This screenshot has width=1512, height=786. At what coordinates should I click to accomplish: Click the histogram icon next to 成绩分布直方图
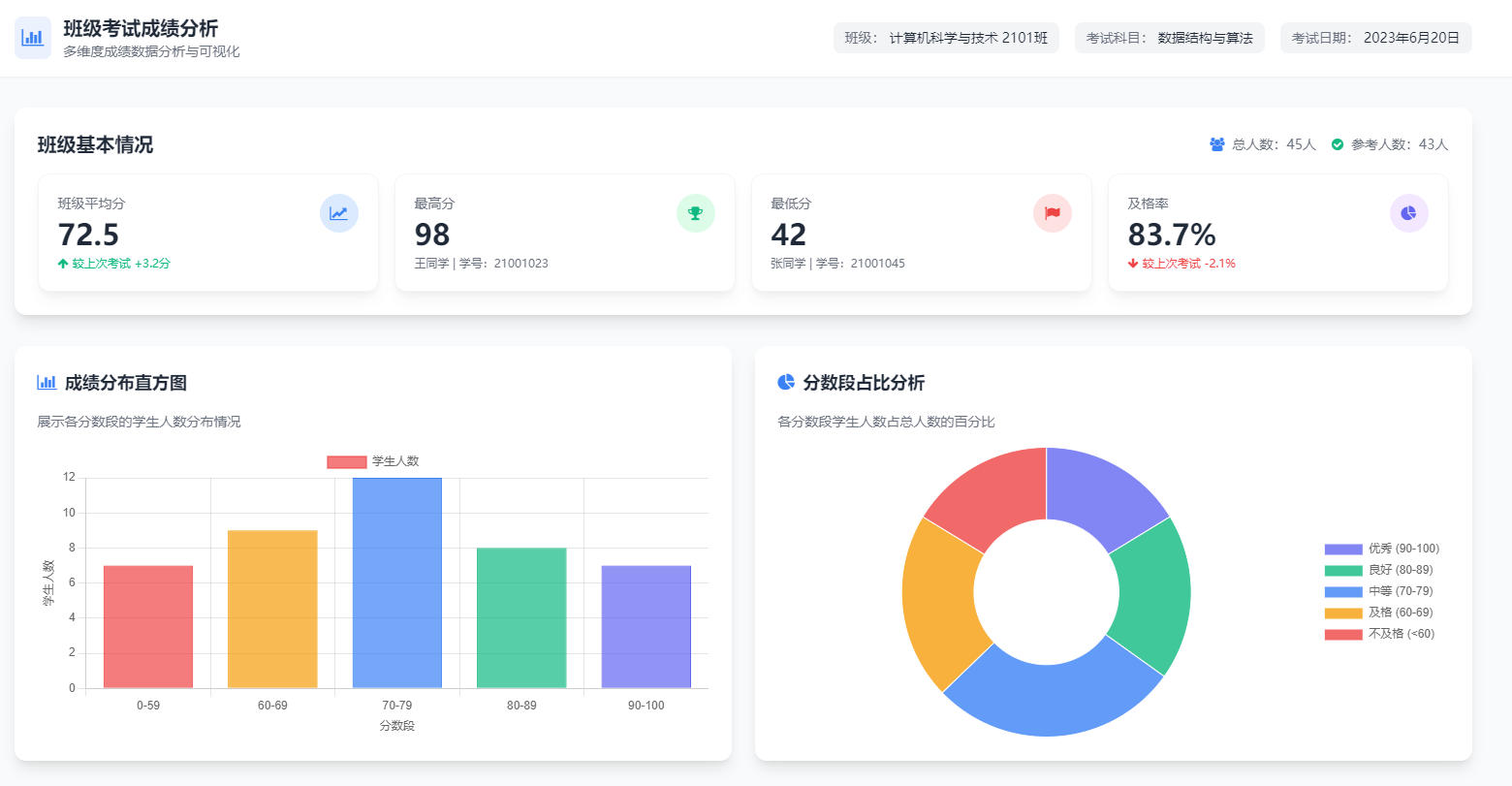(x=47, y=383)
